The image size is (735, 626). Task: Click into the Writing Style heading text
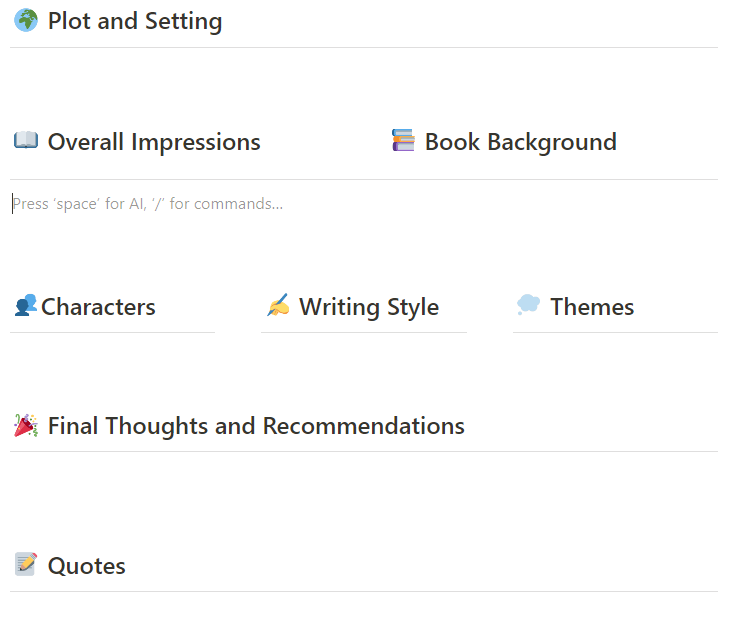(368, 307)
